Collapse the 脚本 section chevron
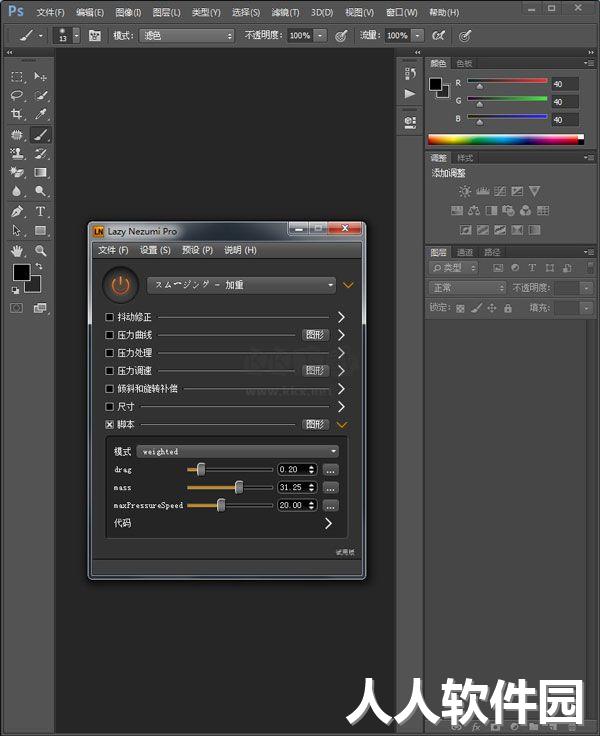Screen dimensions: 600x736 (342, 425)
